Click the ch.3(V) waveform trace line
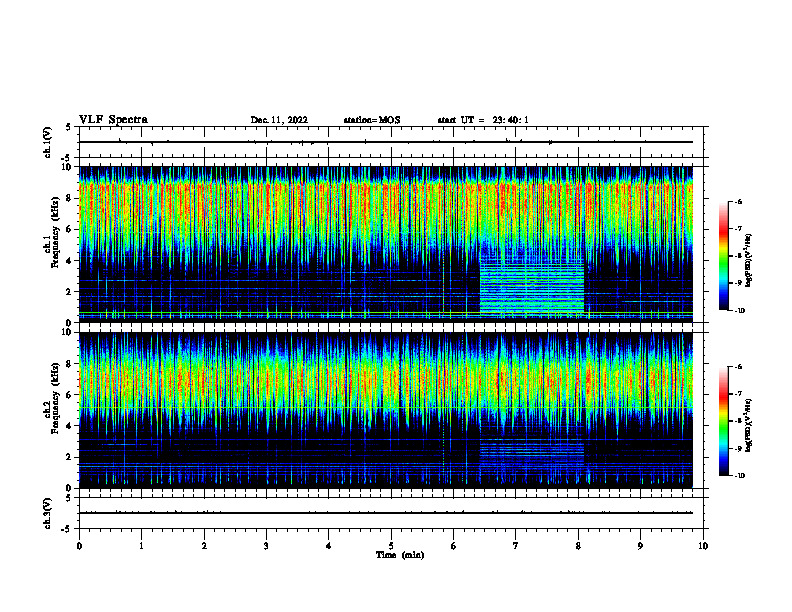 (x=385, y=513)
